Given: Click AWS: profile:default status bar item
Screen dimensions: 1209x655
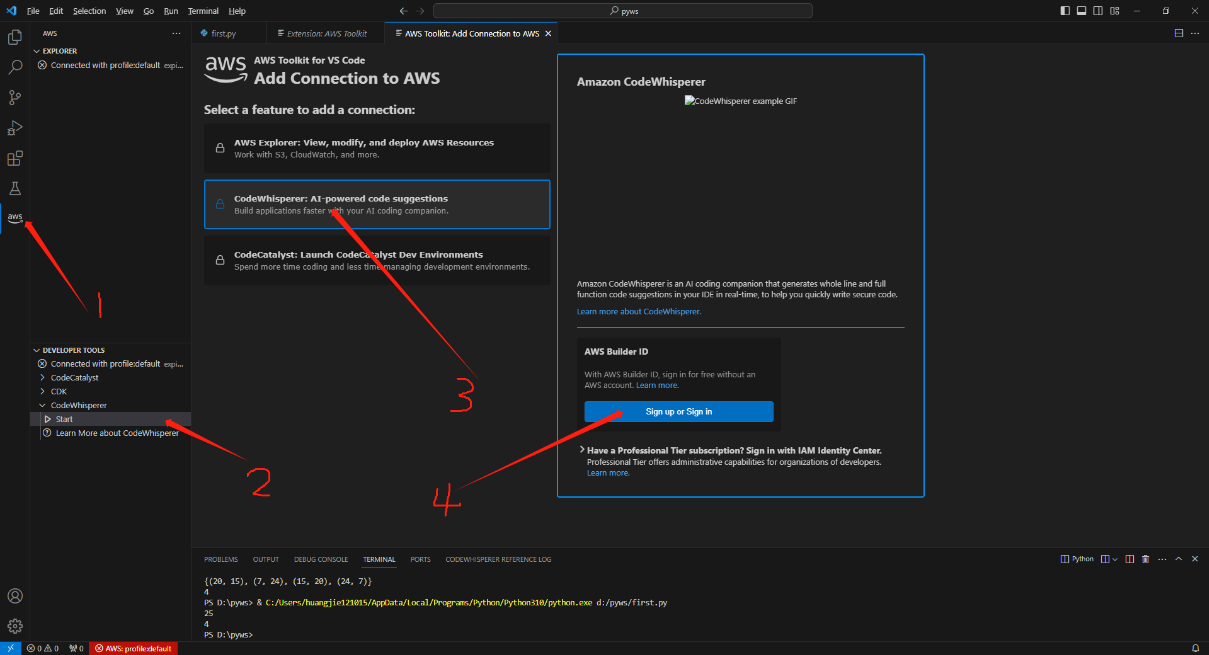Looking at the screenshot, I should (133, 648).
